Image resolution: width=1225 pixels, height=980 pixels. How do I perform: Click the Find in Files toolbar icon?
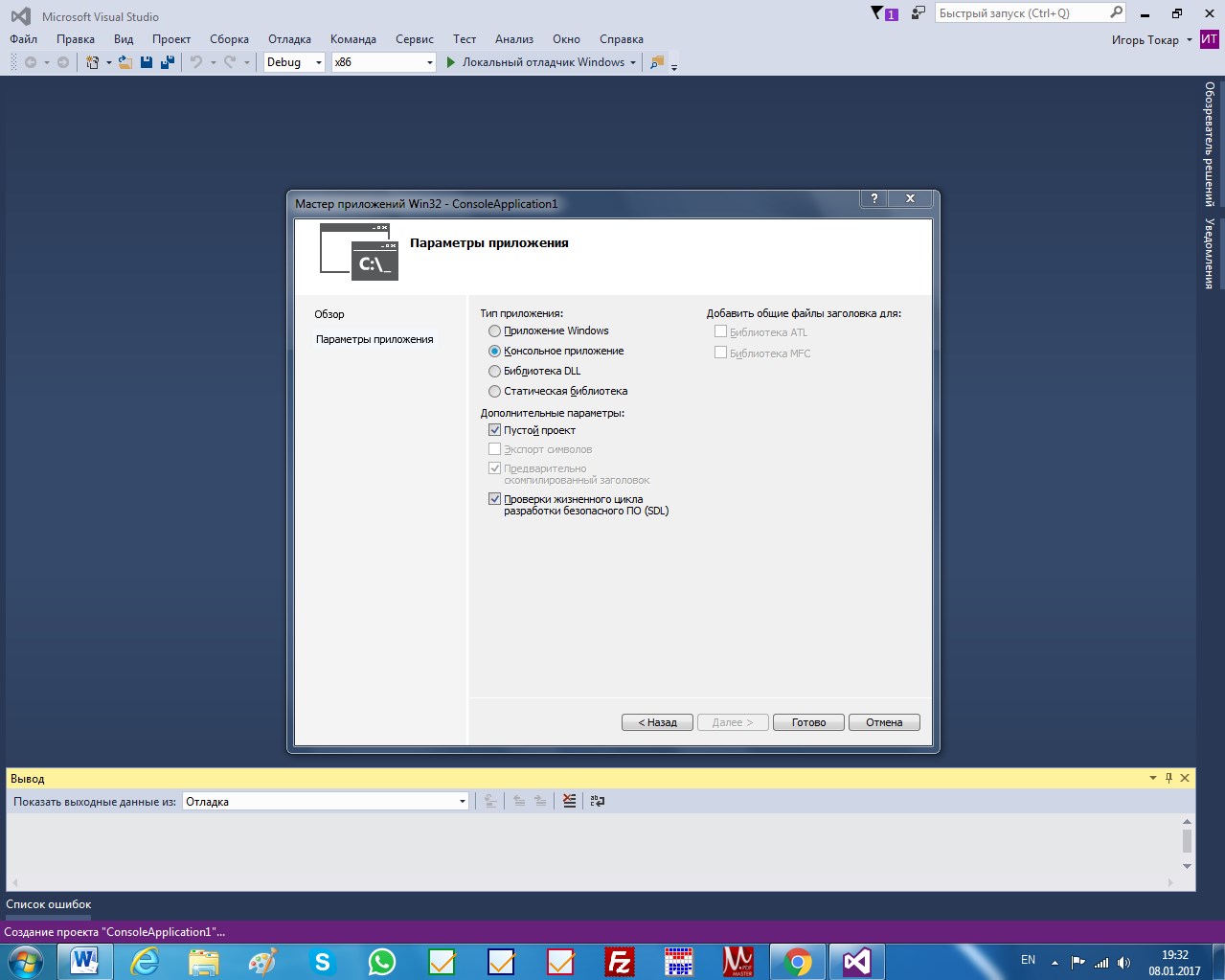coord(656,62)
